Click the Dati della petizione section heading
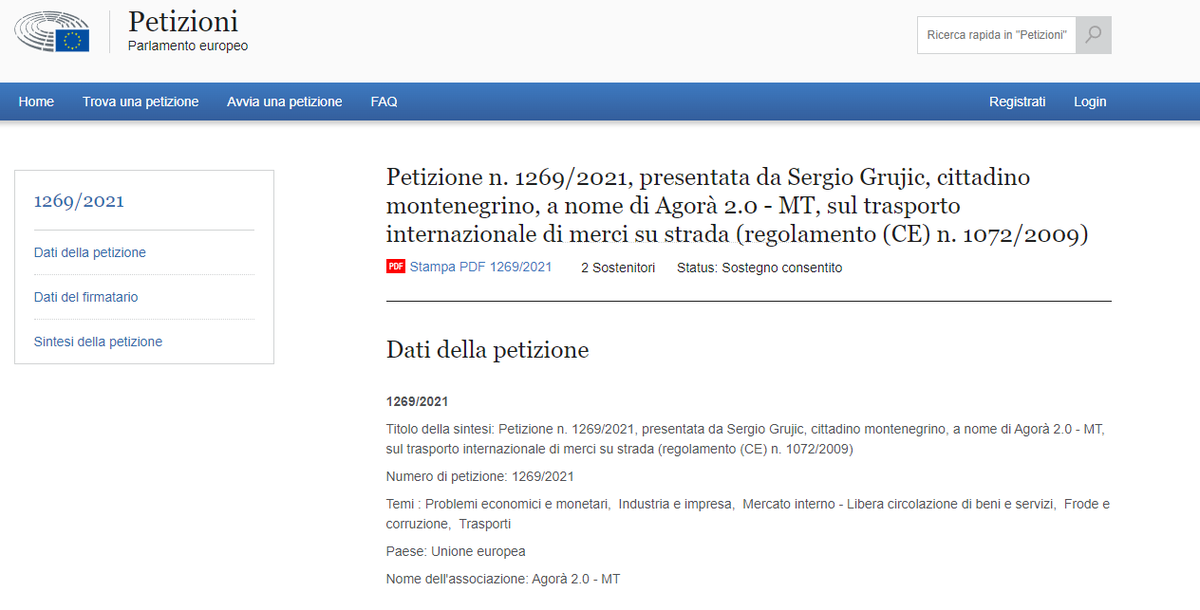Screen dimensions: 1200x610 [487, 350]
